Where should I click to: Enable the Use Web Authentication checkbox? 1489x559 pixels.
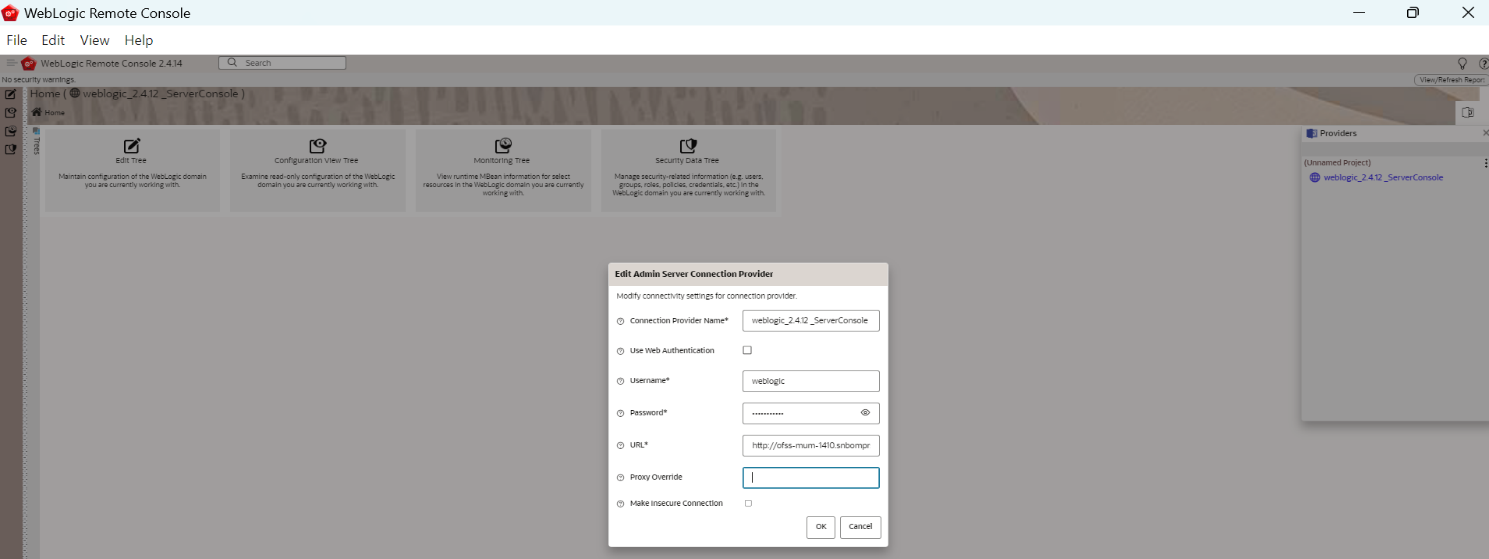(x=747, y=350)
